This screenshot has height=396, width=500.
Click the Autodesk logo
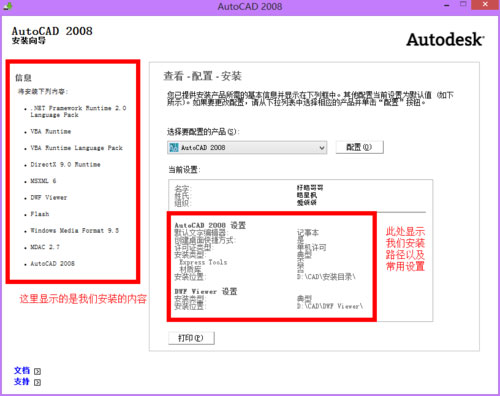tap(445, 39)
